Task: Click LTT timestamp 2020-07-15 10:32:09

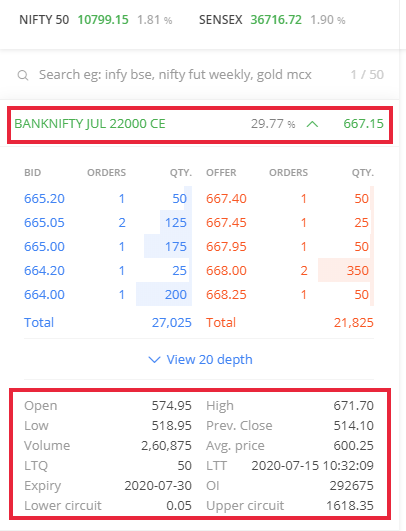Action: click(313, 466)
